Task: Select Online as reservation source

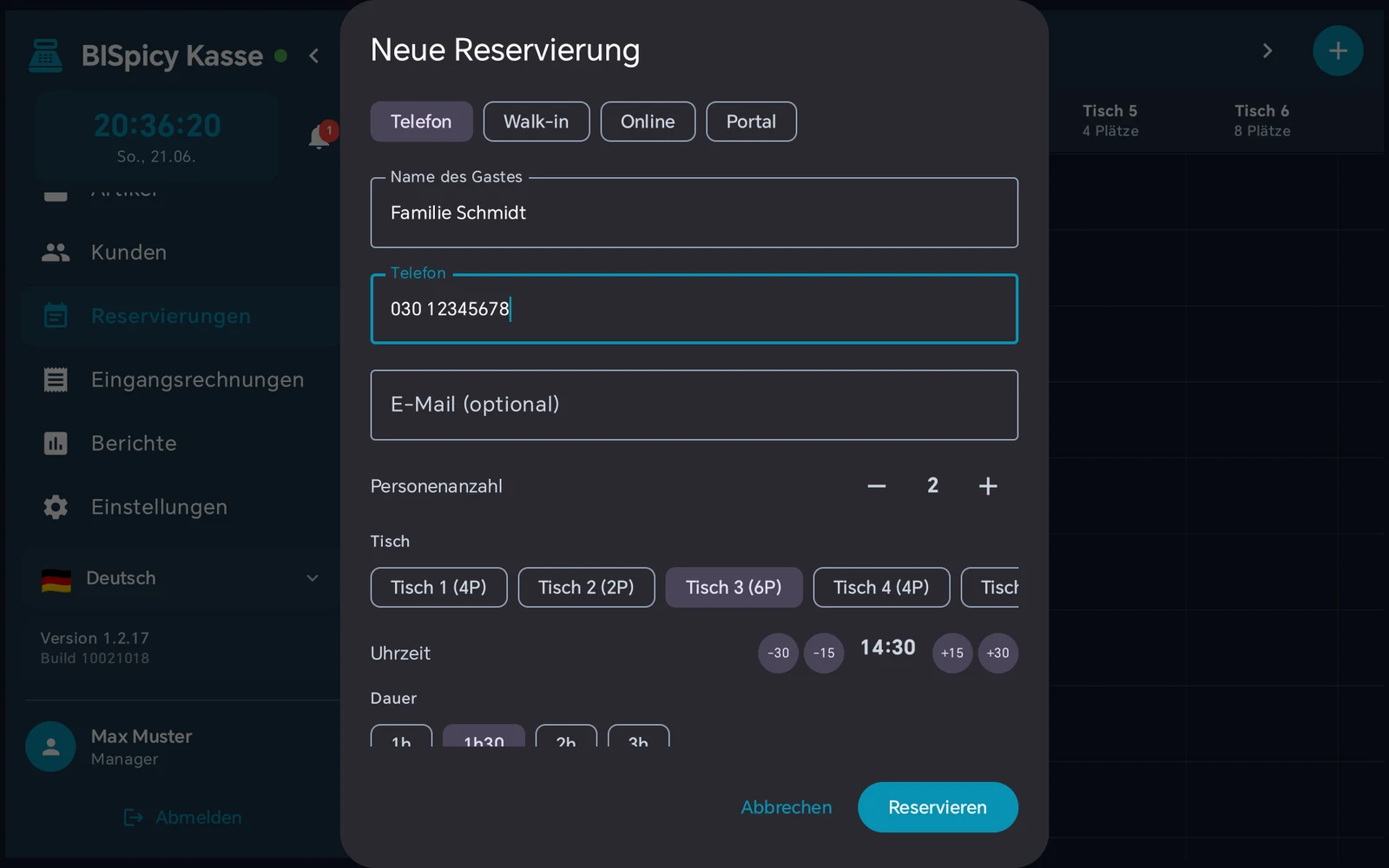Action: coord(648,122)
